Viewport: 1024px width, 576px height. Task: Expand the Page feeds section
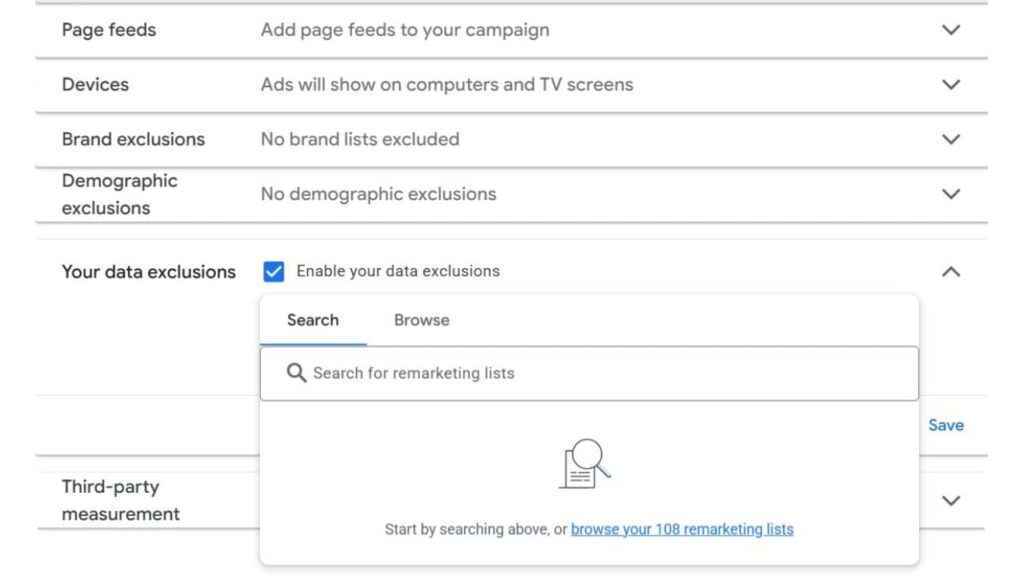point(953,29)
